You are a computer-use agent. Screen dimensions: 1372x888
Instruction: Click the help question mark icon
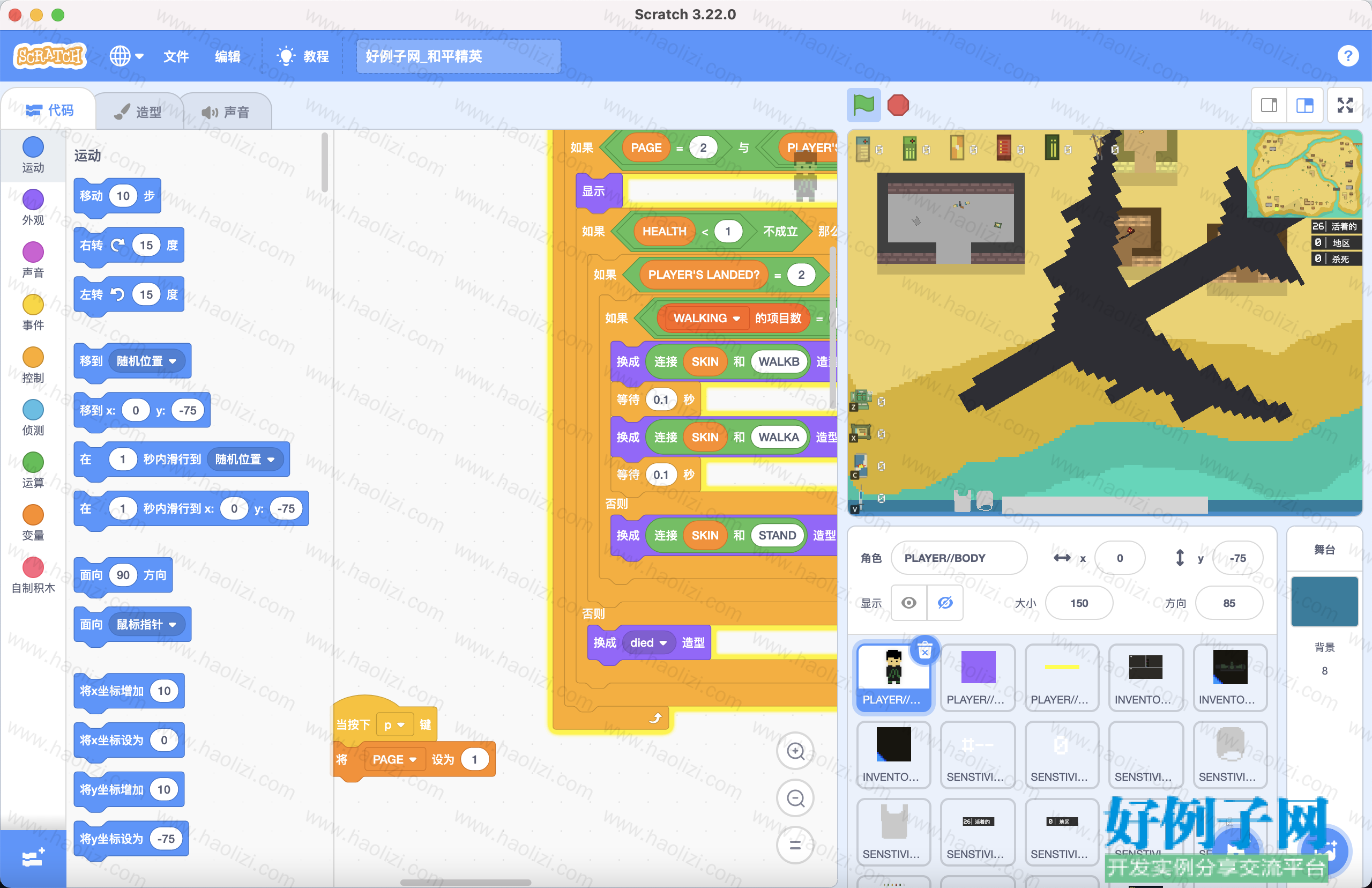1347,56
